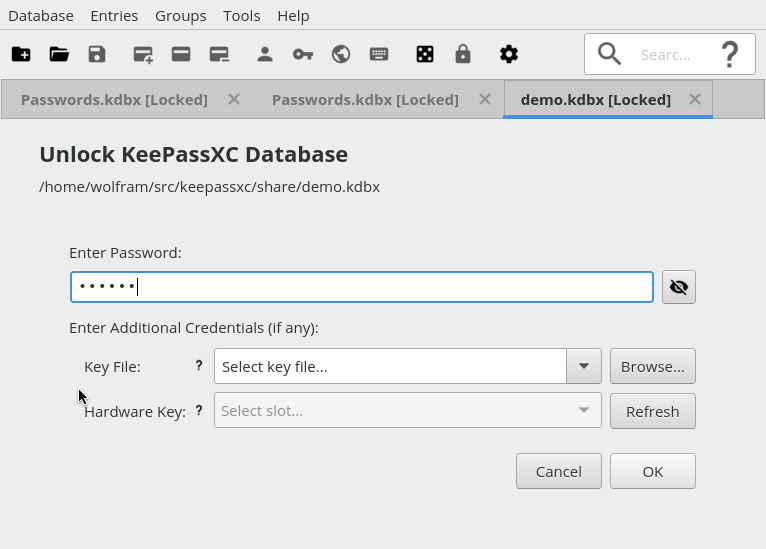Open the Select slot hardware key dropdown

point(407,410)
